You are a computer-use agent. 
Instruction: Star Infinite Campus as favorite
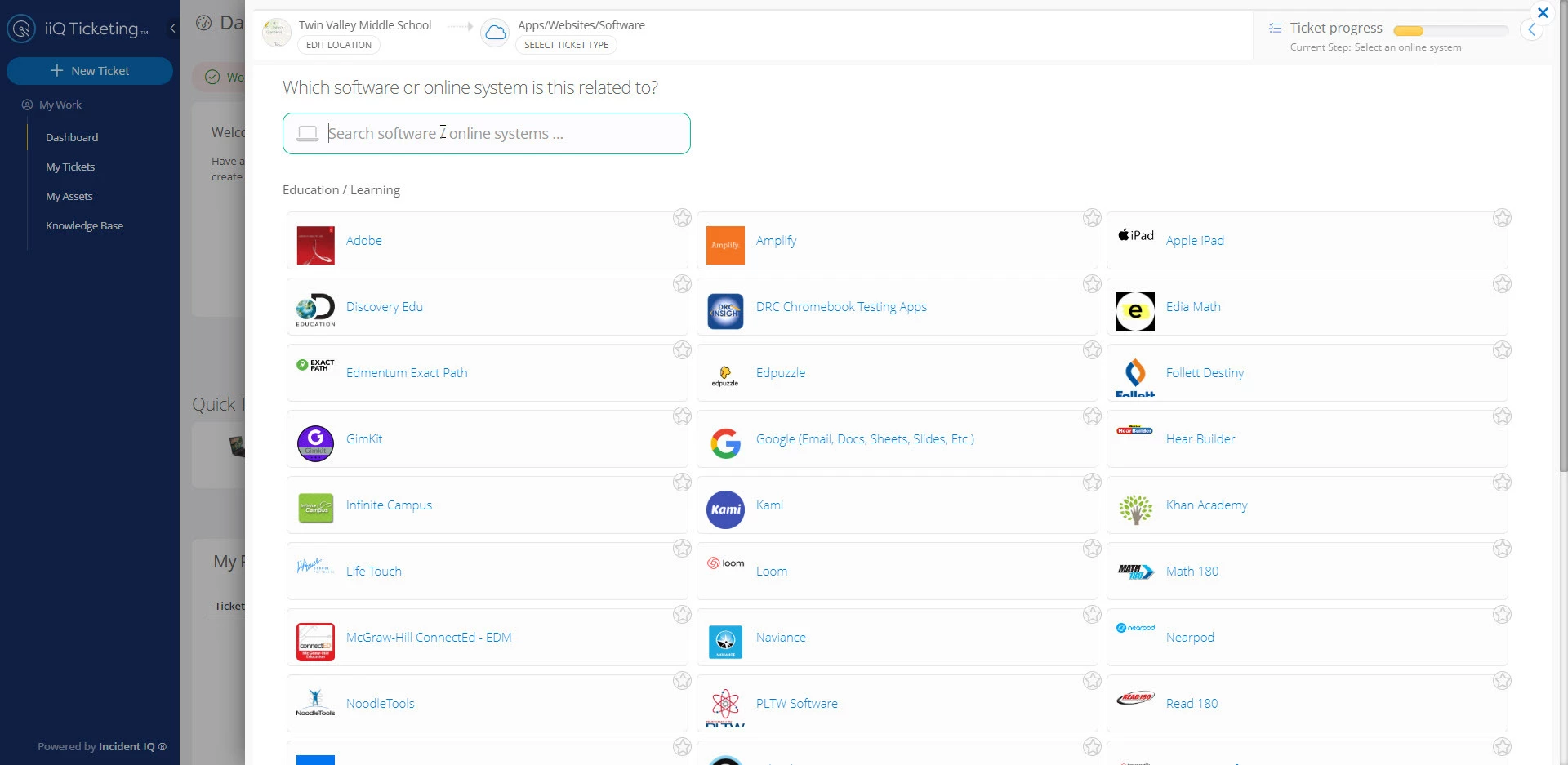click(683, 482)
